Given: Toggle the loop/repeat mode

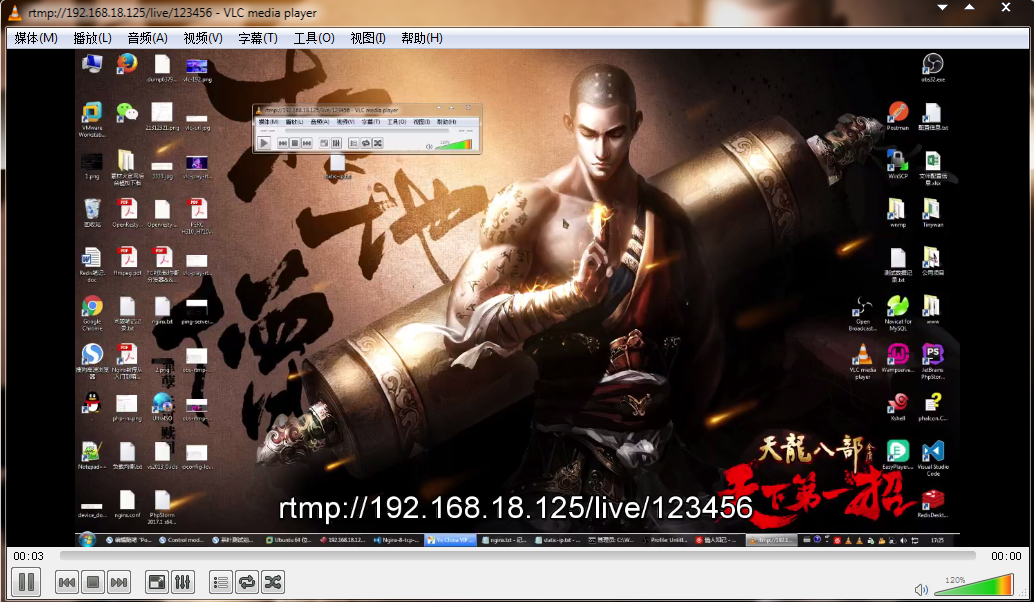Looking at the screenshot, I should (x=247, y=582).
